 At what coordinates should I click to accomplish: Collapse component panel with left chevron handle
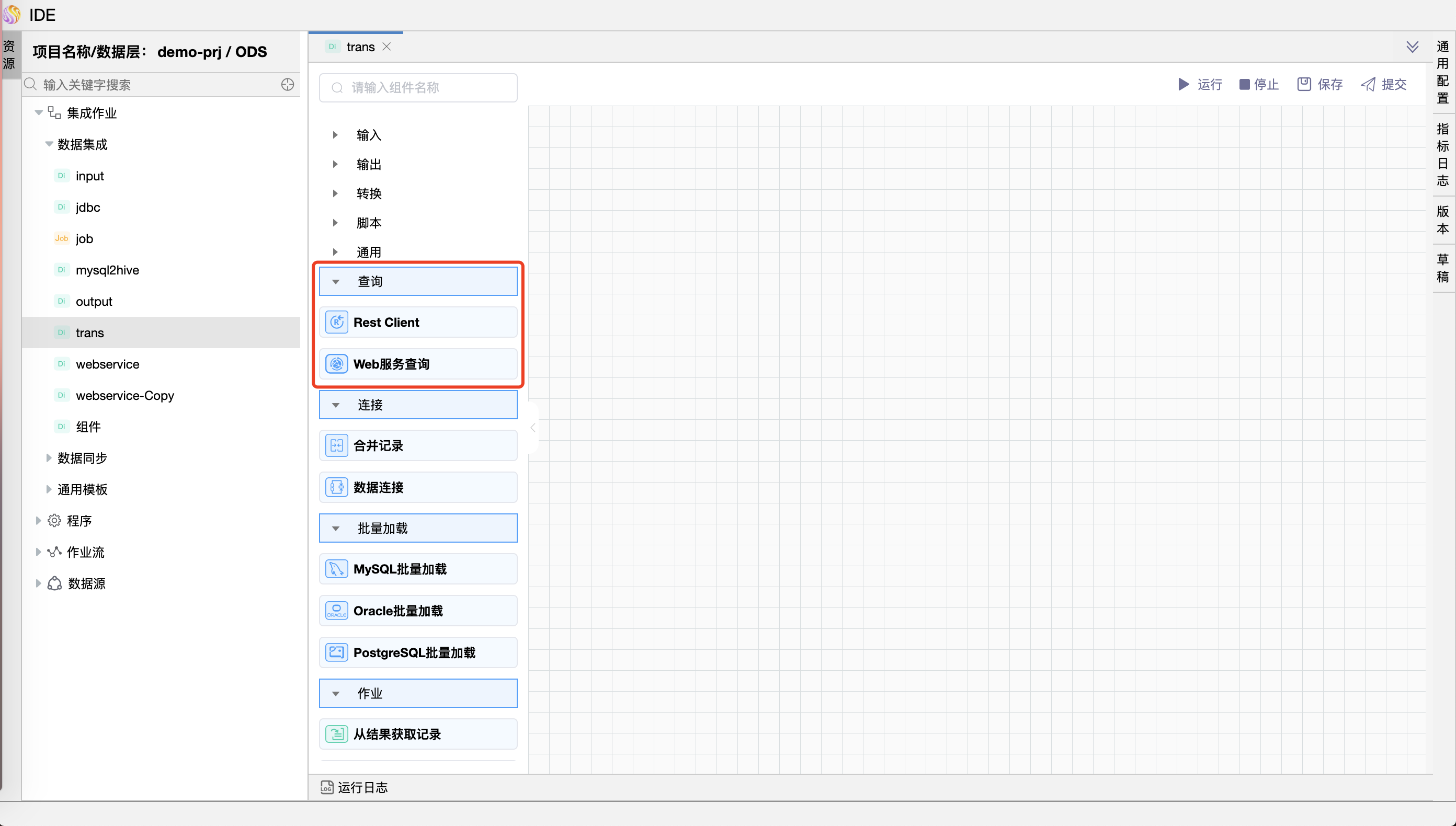[x=533, y=428]
